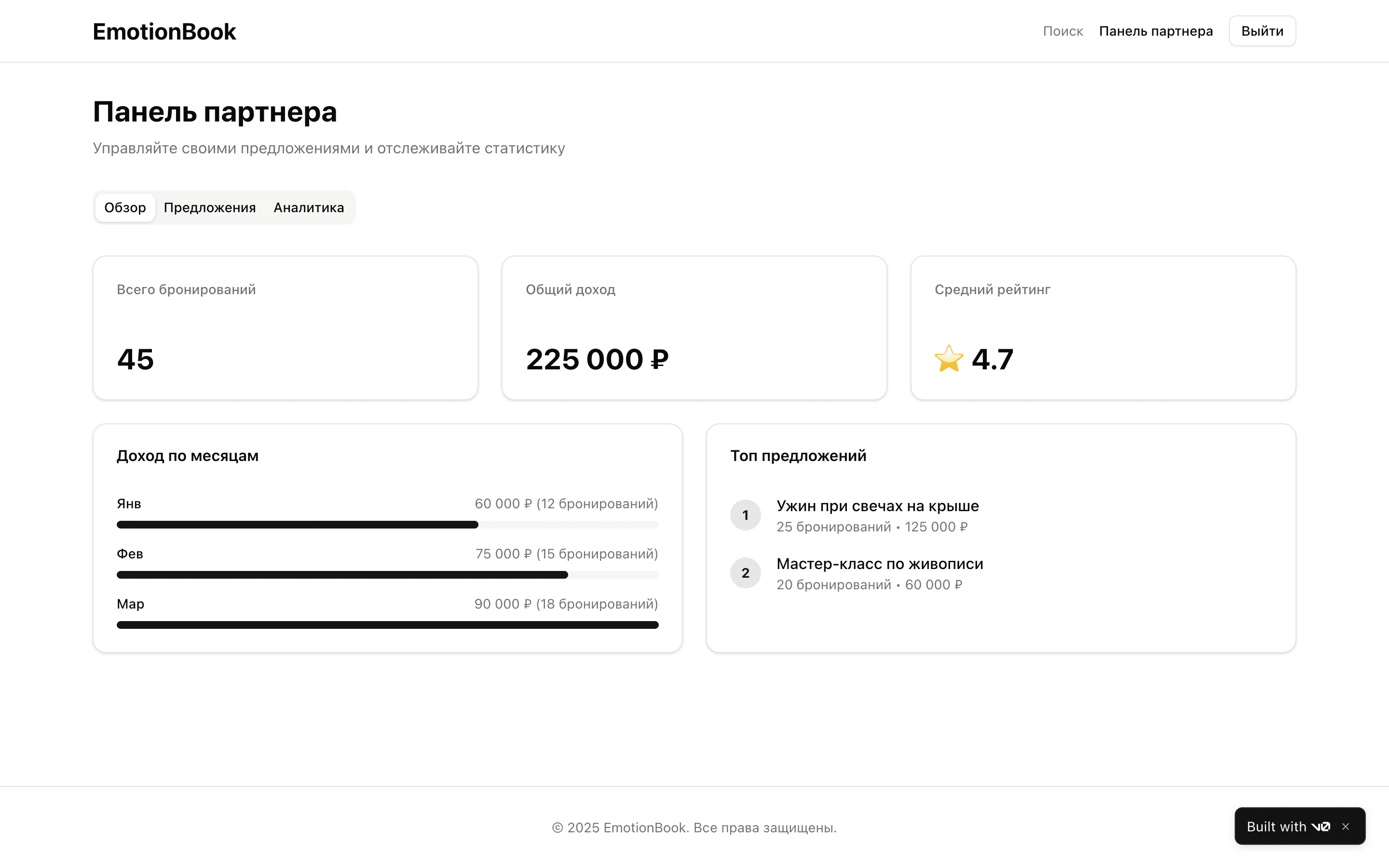Click the star icon next to 4.7

pyautogui.click(x=949, y=359)
